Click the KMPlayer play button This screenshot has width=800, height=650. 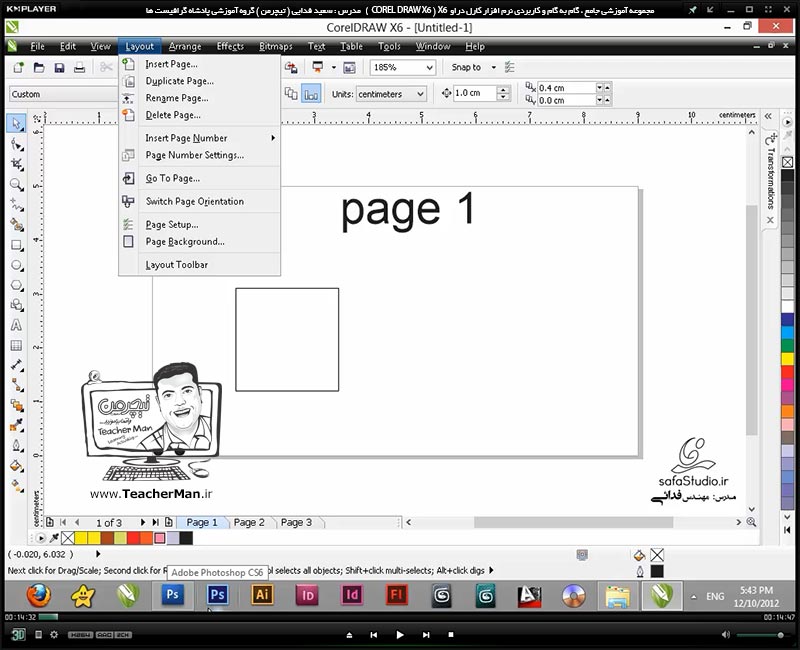399,635
